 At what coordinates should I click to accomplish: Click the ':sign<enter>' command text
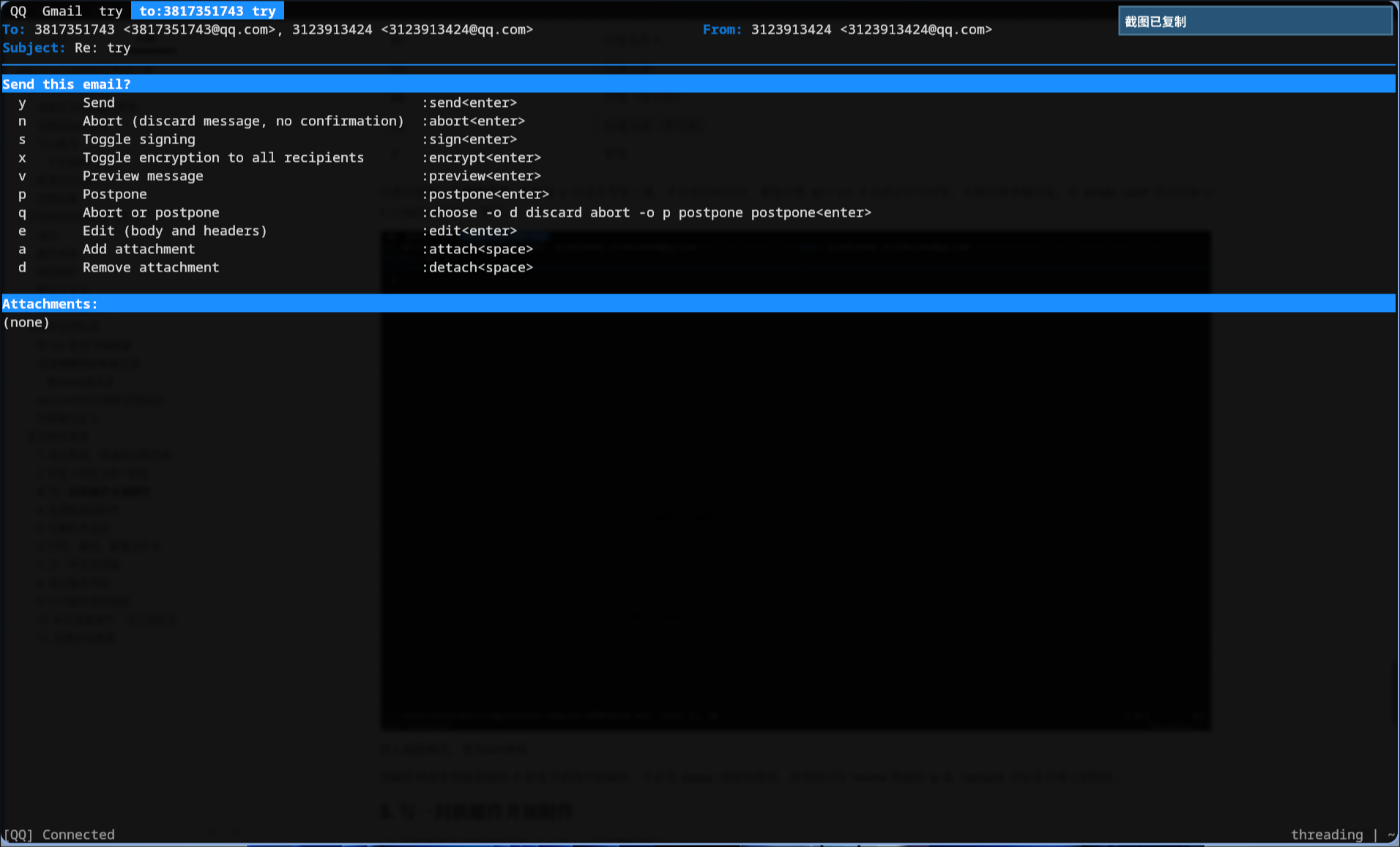click(x=469, y=139)
